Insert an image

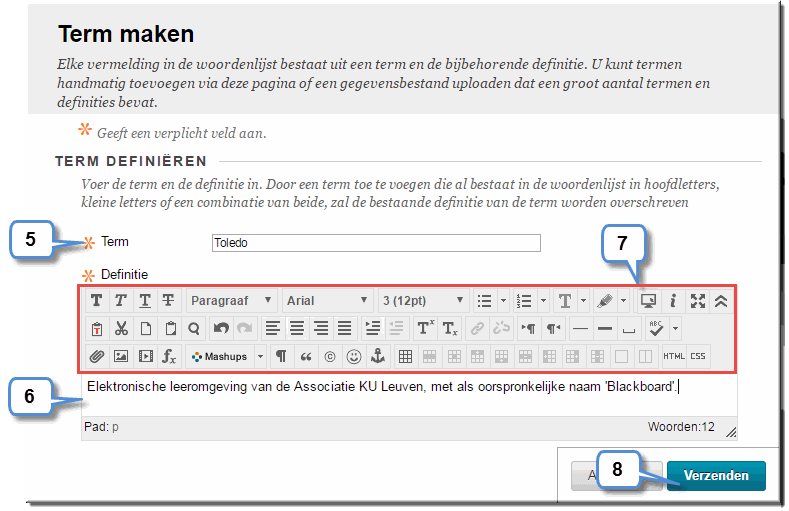121,357
